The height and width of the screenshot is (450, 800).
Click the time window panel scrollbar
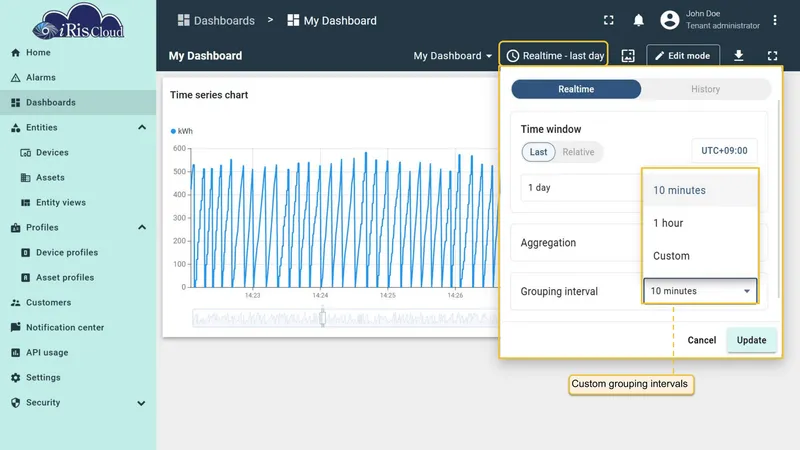click(x=778, y=199)
